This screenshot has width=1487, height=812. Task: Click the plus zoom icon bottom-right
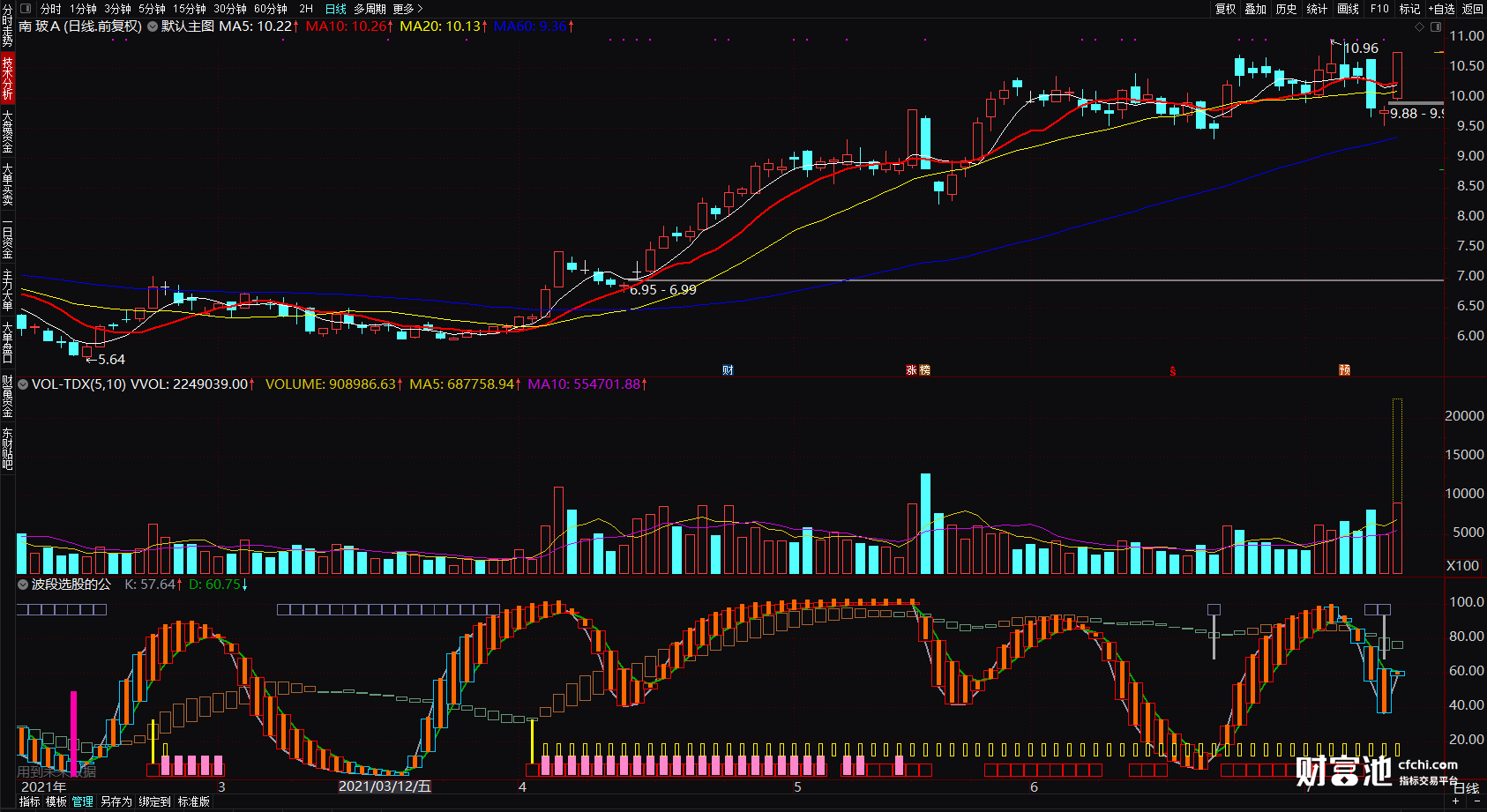(x=1456, y=801)
